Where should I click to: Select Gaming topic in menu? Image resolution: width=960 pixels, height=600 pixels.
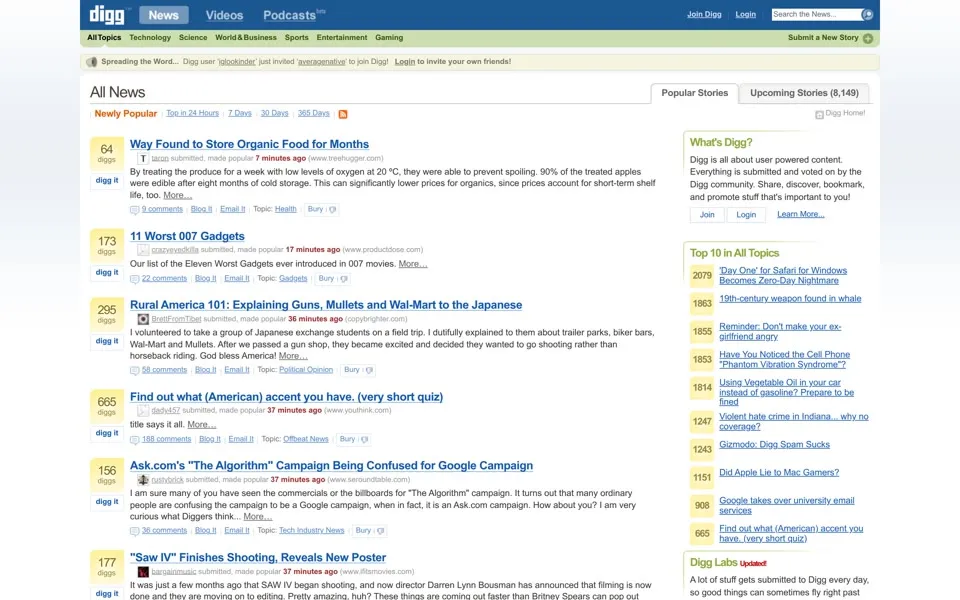point(389,37)
